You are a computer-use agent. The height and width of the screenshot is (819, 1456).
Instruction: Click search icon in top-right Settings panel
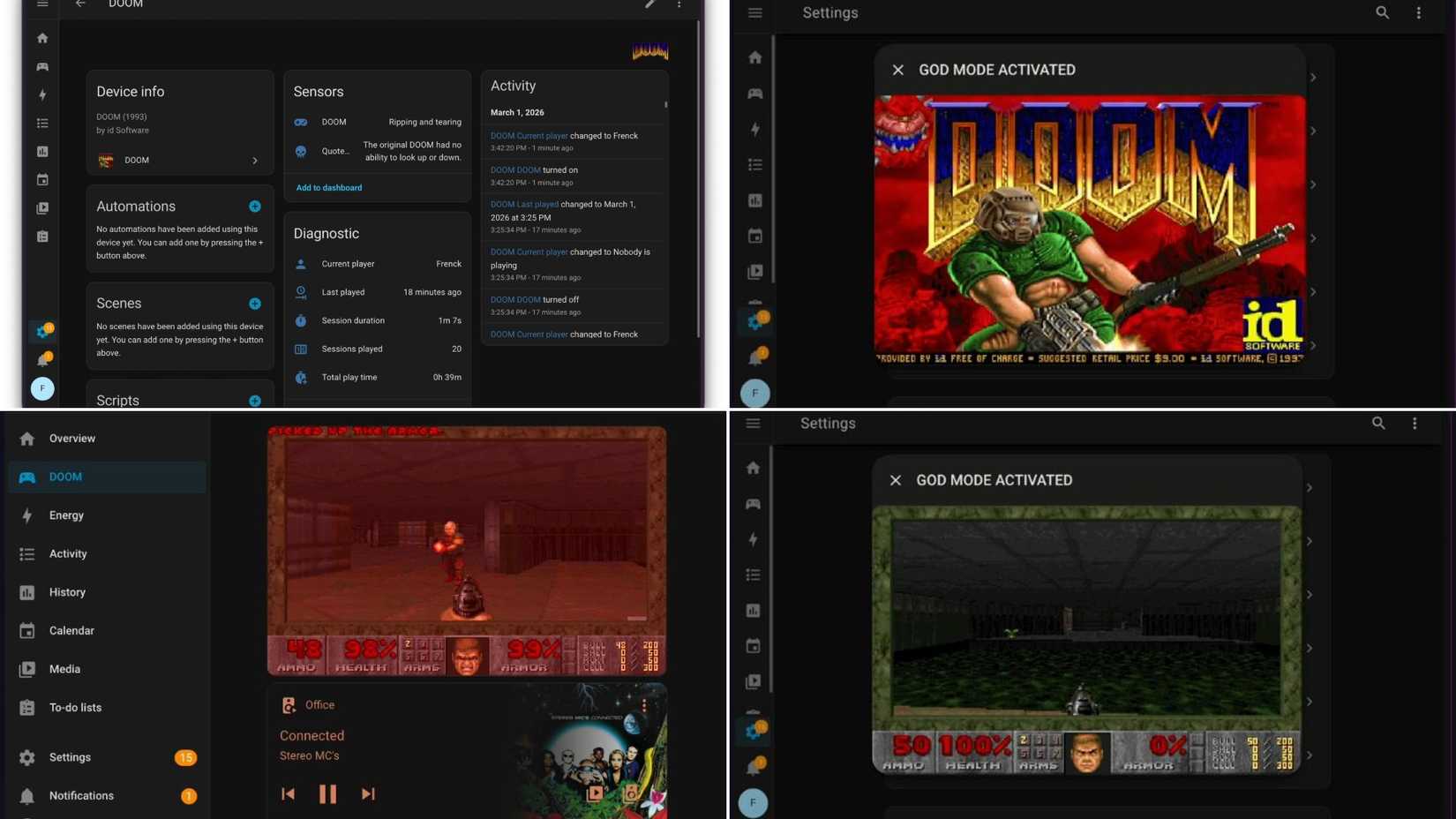click(x=1383, y=12)
